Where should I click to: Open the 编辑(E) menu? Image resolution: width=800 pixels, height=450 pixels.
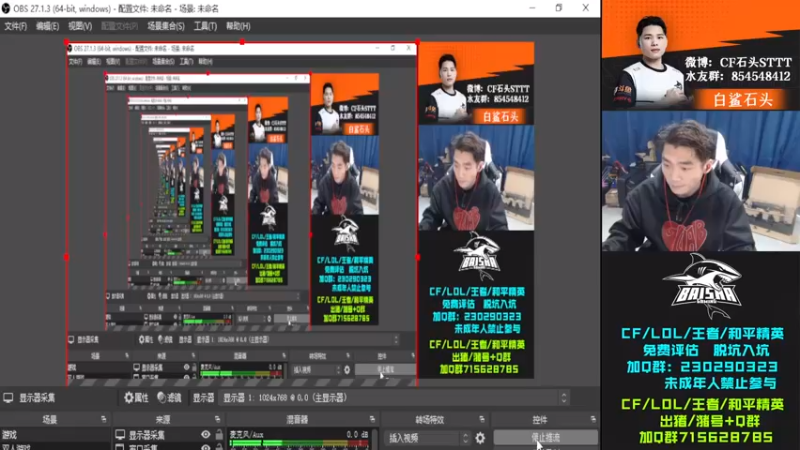coord(47,26)
